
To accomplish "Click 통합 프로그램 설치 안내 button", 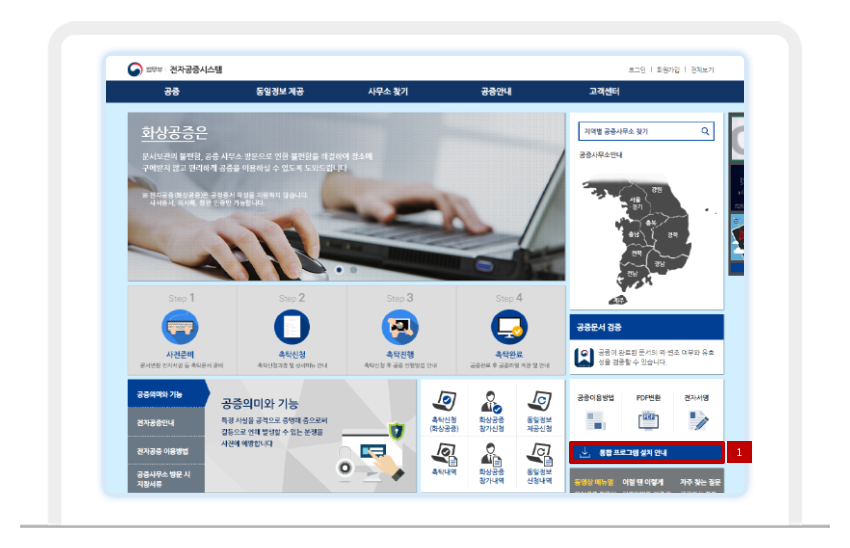I will [646, 453].
